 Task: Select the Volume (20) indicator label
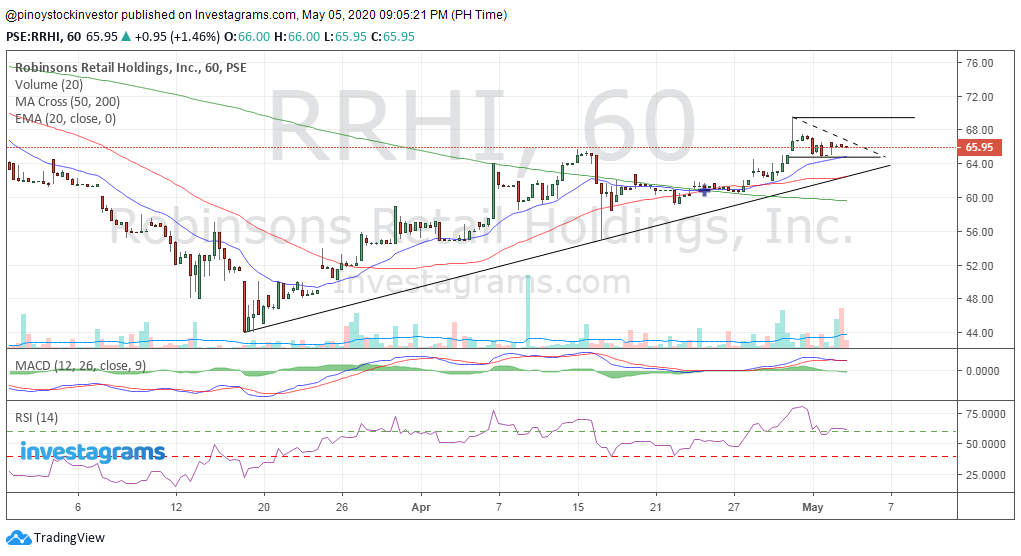49,85
